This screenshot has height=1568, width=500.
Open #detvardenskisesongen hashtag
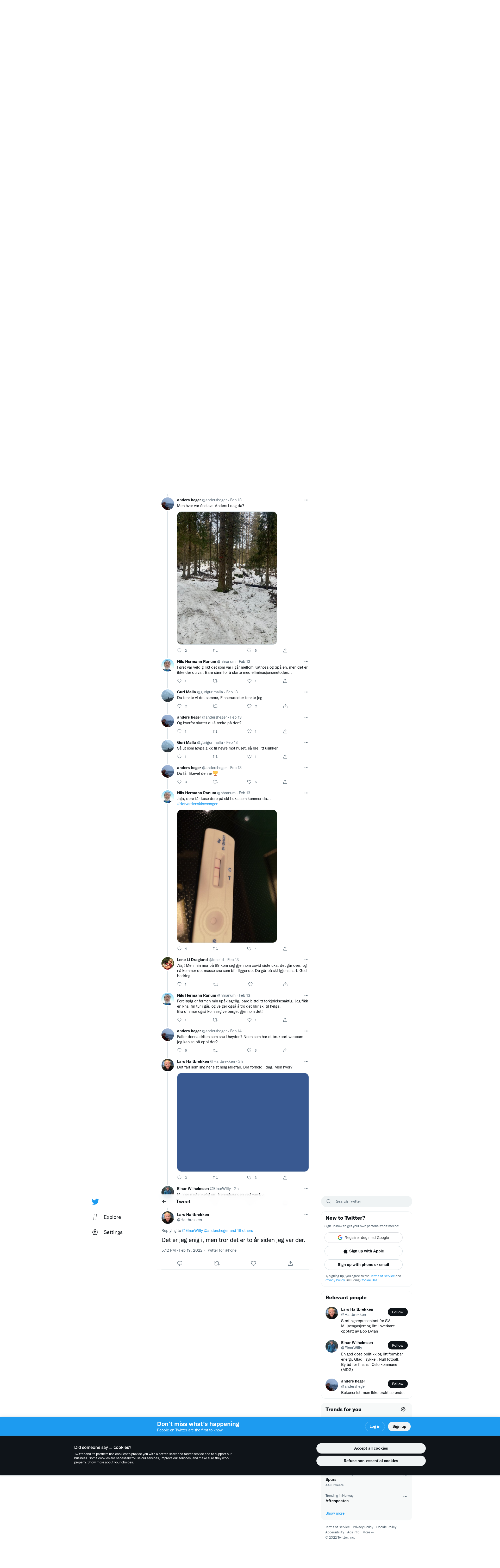(197, 803)
